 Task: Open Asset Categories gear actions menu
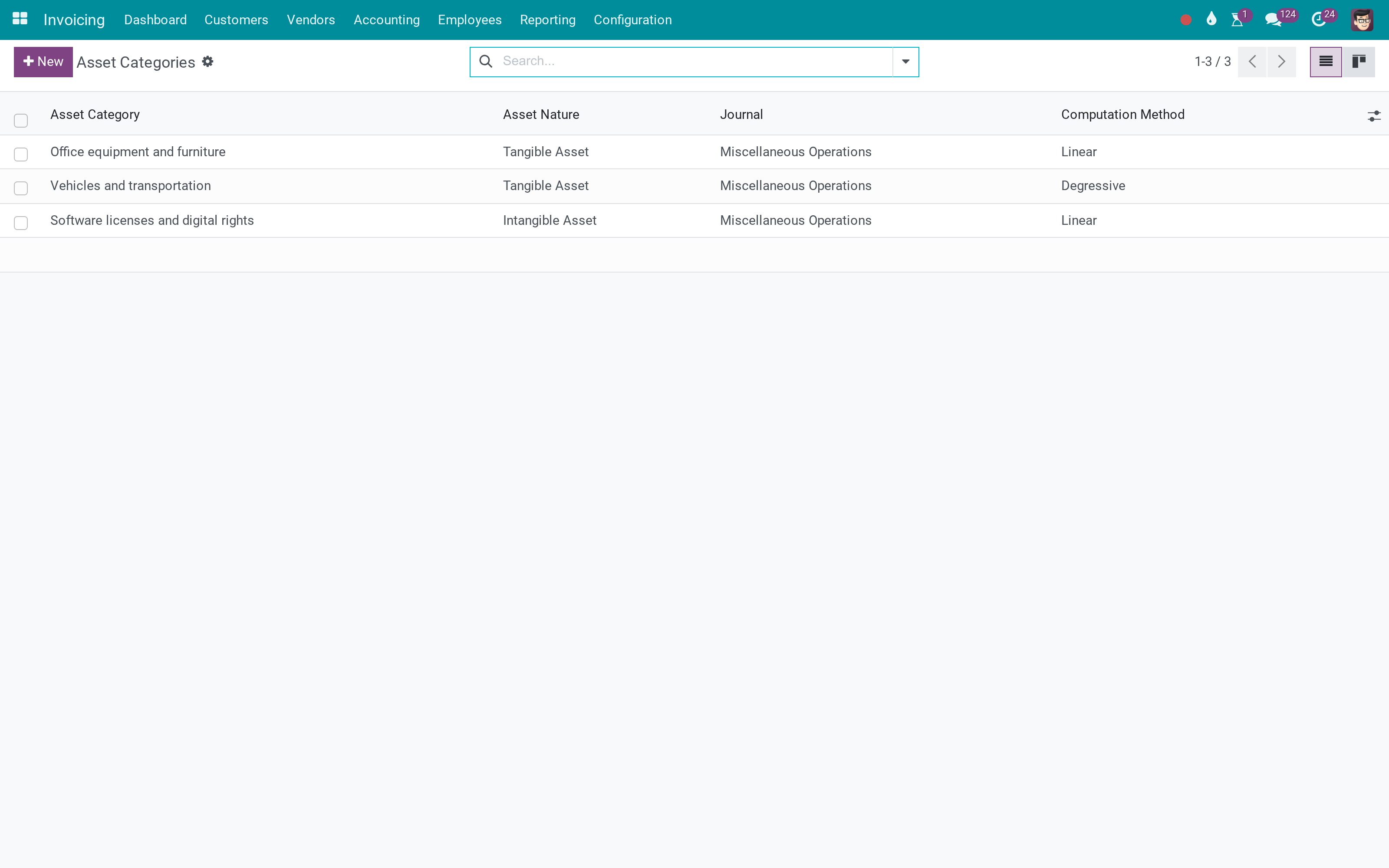(x=208, y=62)
